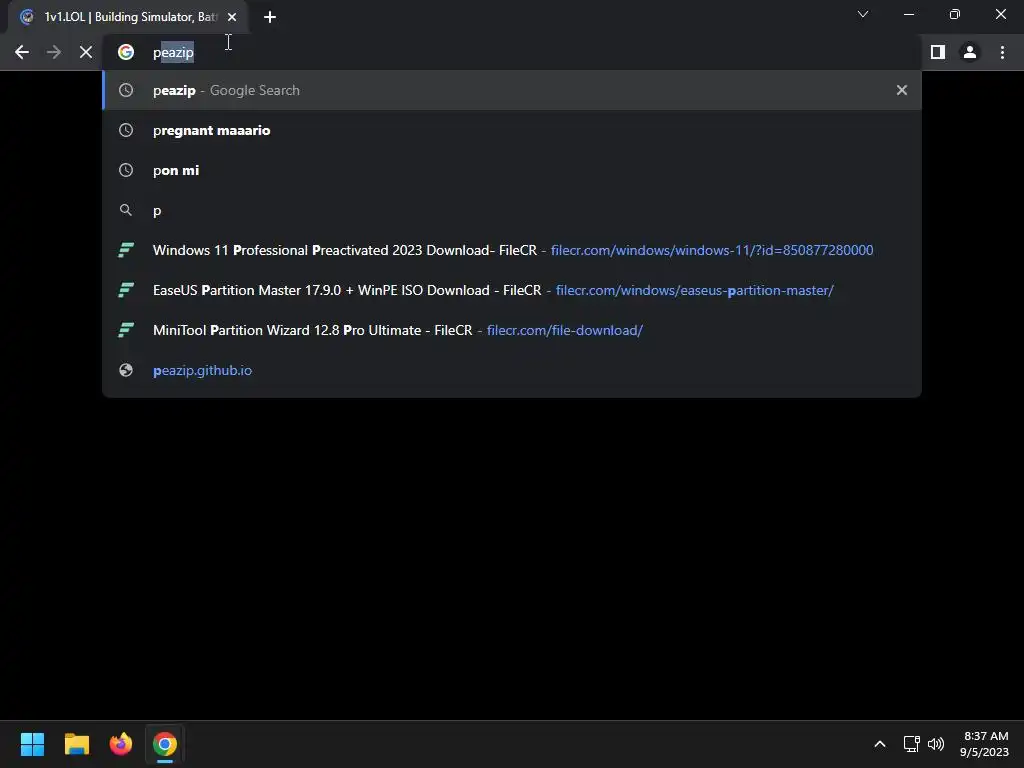Viewport: 1024px width, 768px height.
Task: Click the forward navigation arrow
Action: (54, 52)
